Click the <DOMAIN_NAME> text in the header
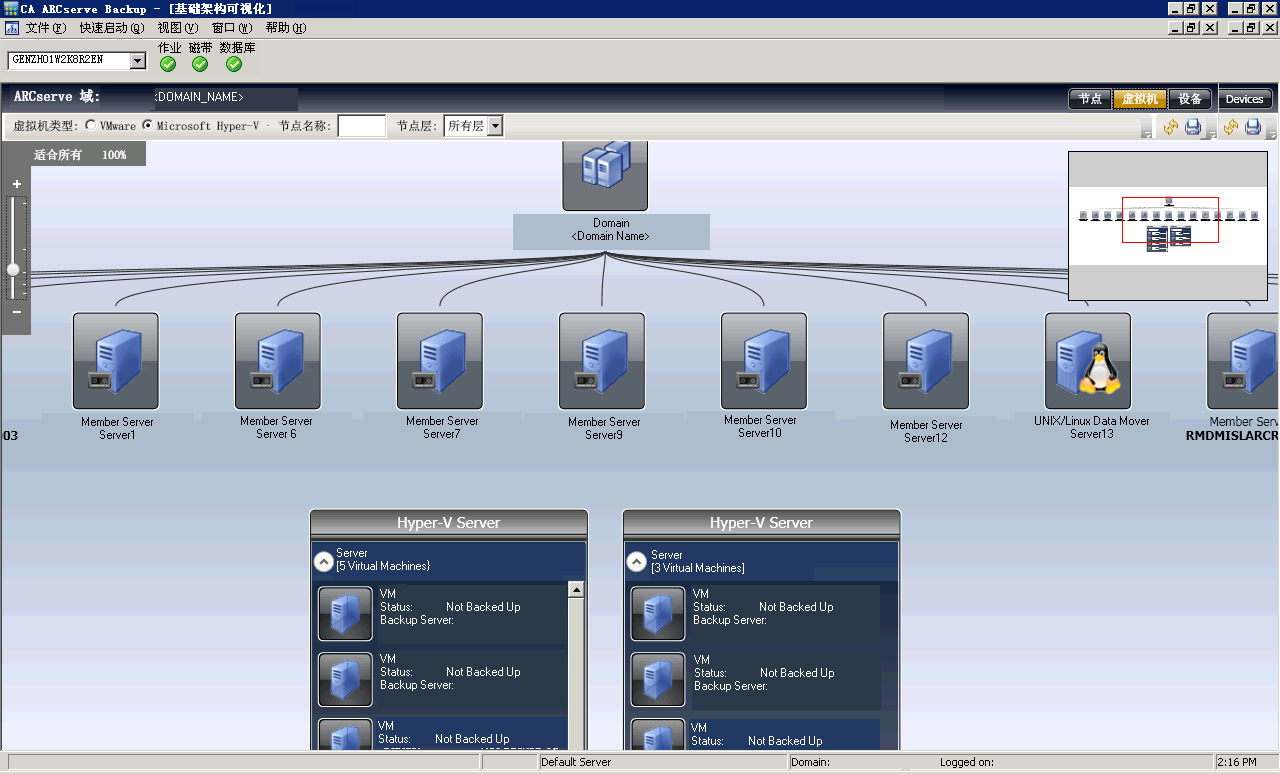The width and height of the screenshot is (1280, 774). [x=199, y=97]
